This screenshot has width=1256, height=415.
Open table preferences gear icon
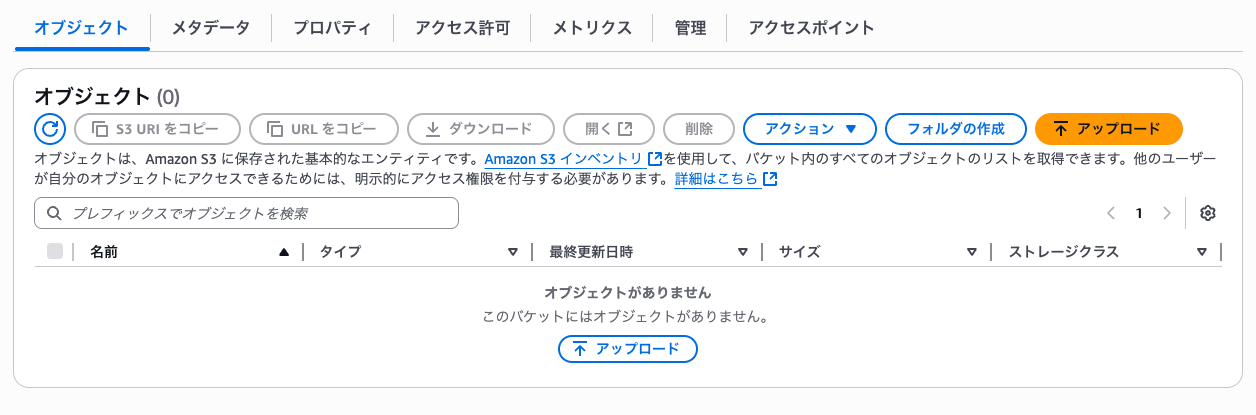point(1207,213)
